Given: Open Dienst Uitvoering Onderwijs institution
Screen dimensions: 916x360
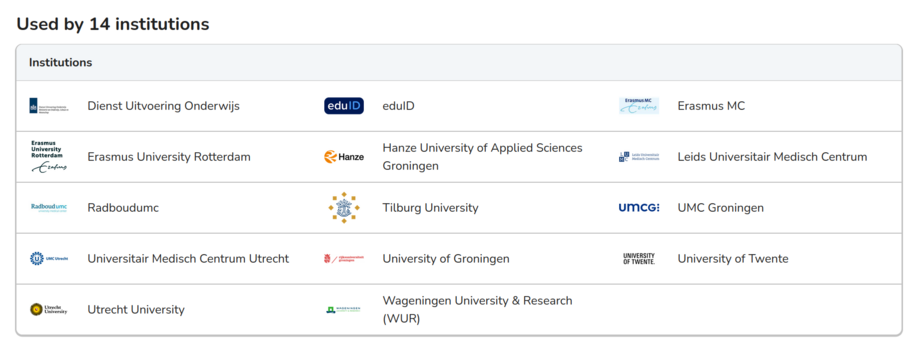Looking at the screenshot, I should click(164, 106).
